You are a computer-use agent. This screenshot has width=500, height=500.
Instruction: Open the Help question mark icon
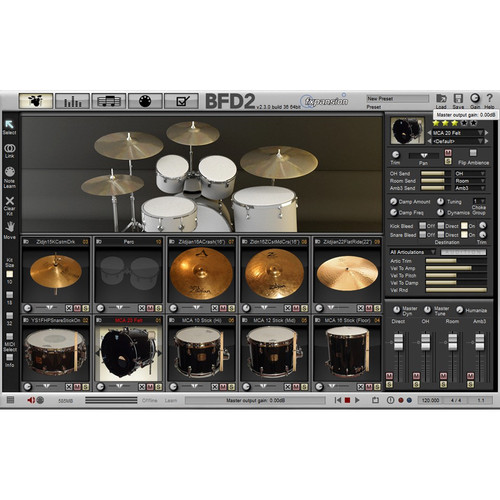click(489, 98)
